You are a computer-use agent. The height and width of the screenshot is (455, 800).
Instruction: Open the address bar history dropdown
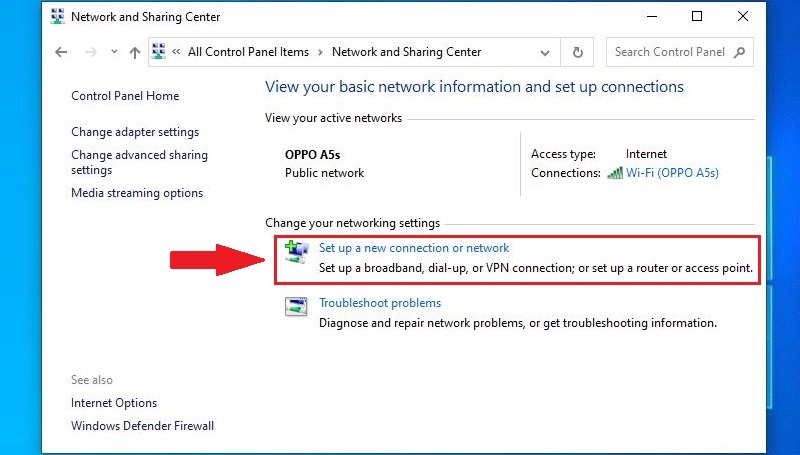[545, 52]
